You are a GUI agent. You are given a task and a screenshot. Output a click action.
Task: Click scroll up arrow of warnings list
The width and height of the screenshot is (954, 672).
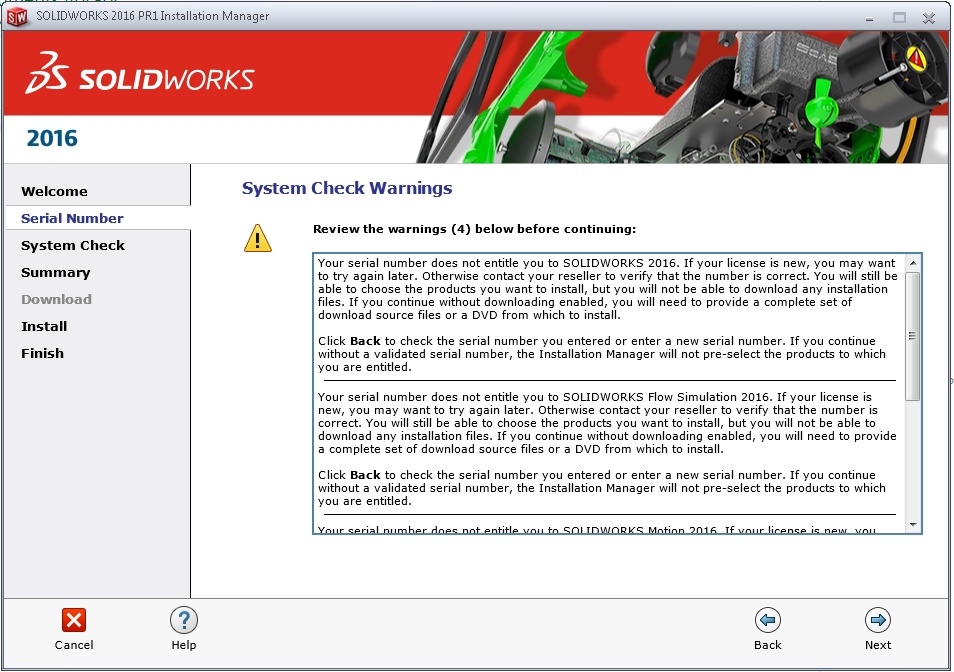[913, 263]
